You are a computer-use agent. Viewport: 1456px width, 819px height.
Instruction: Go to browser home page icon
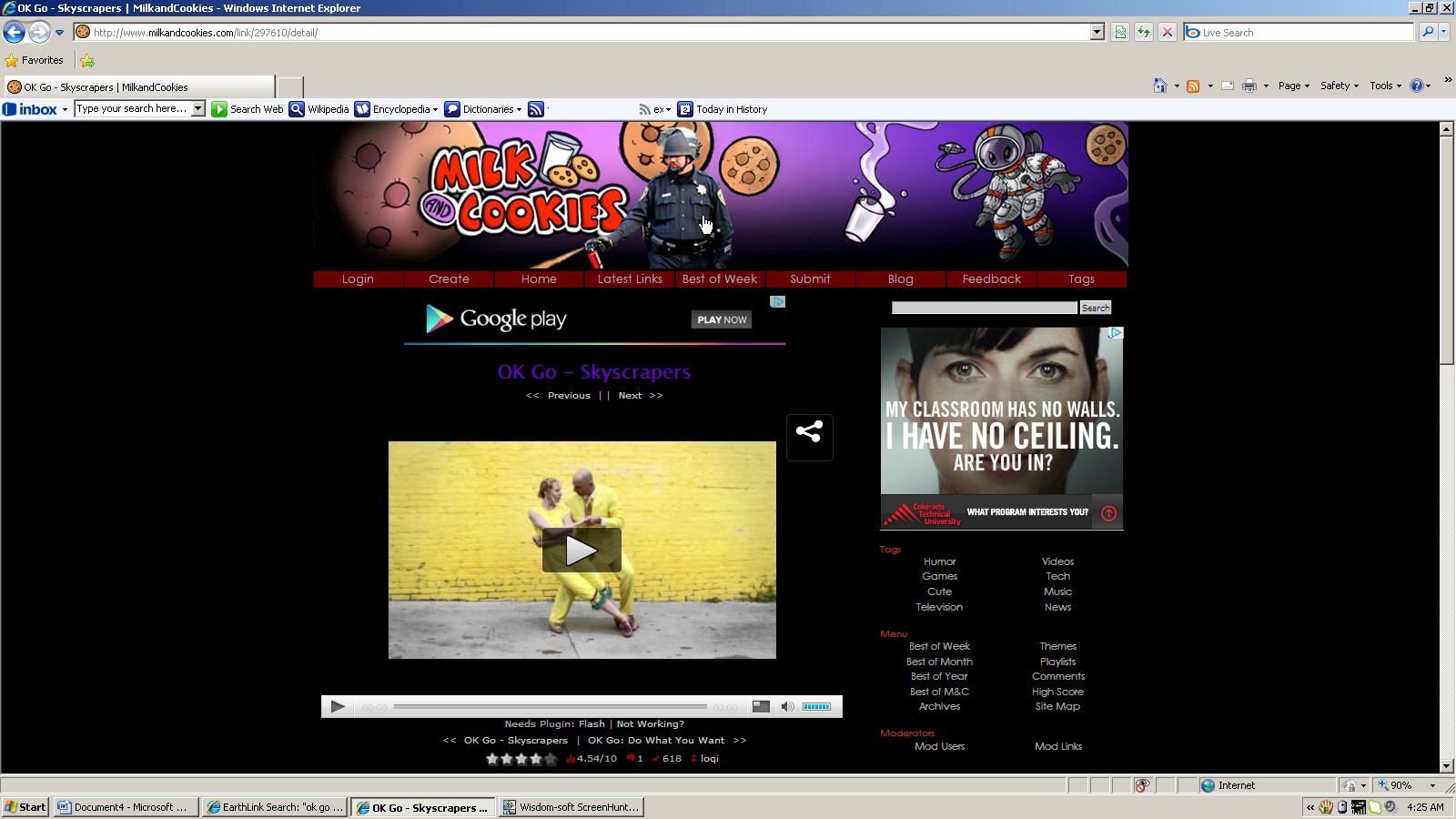click(x=1159, y=86)
